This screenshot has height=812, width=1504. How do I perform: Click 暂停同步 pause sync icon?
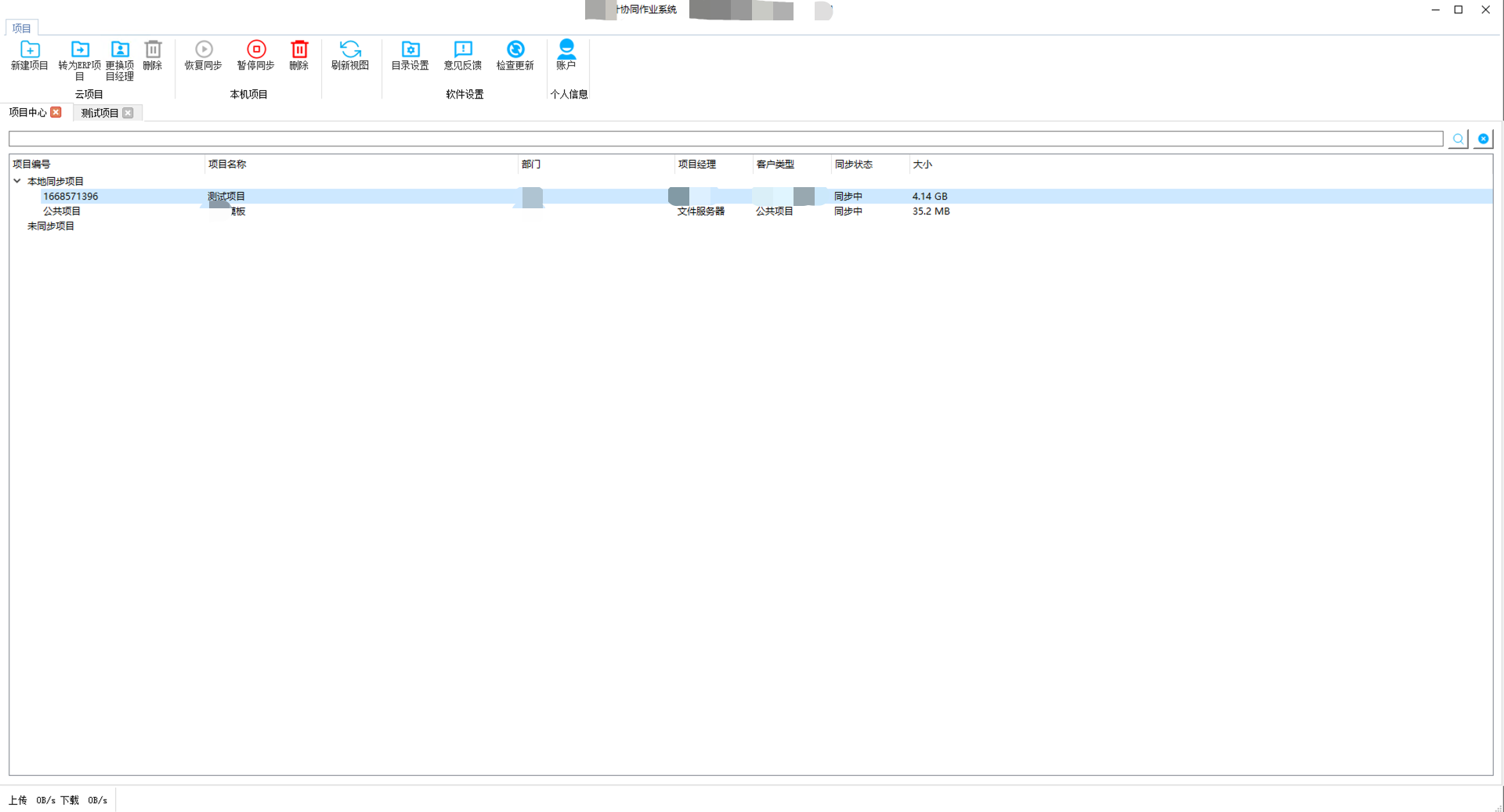point(256,49)
